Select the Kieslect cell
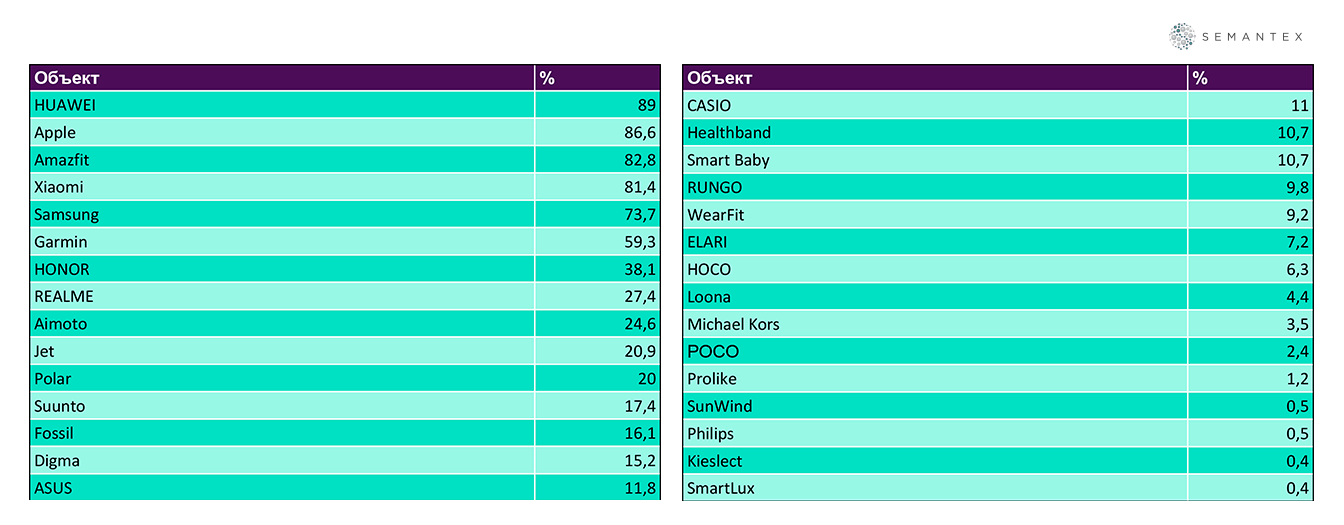This screenshot has width=1344, height=525. click(715, 461)
